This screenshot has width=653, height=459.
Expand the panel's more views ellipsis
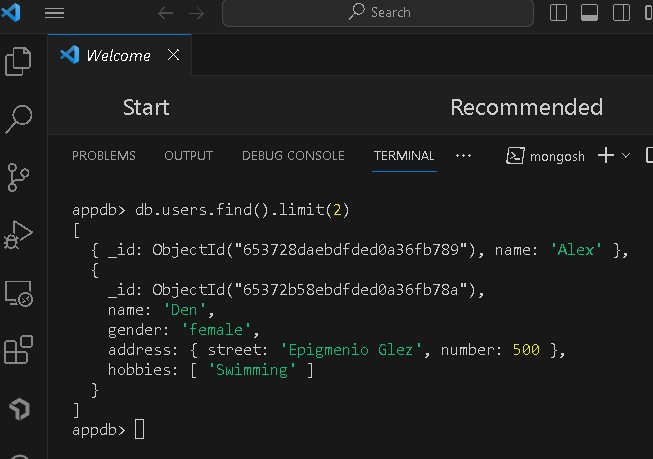click(463, 156)
